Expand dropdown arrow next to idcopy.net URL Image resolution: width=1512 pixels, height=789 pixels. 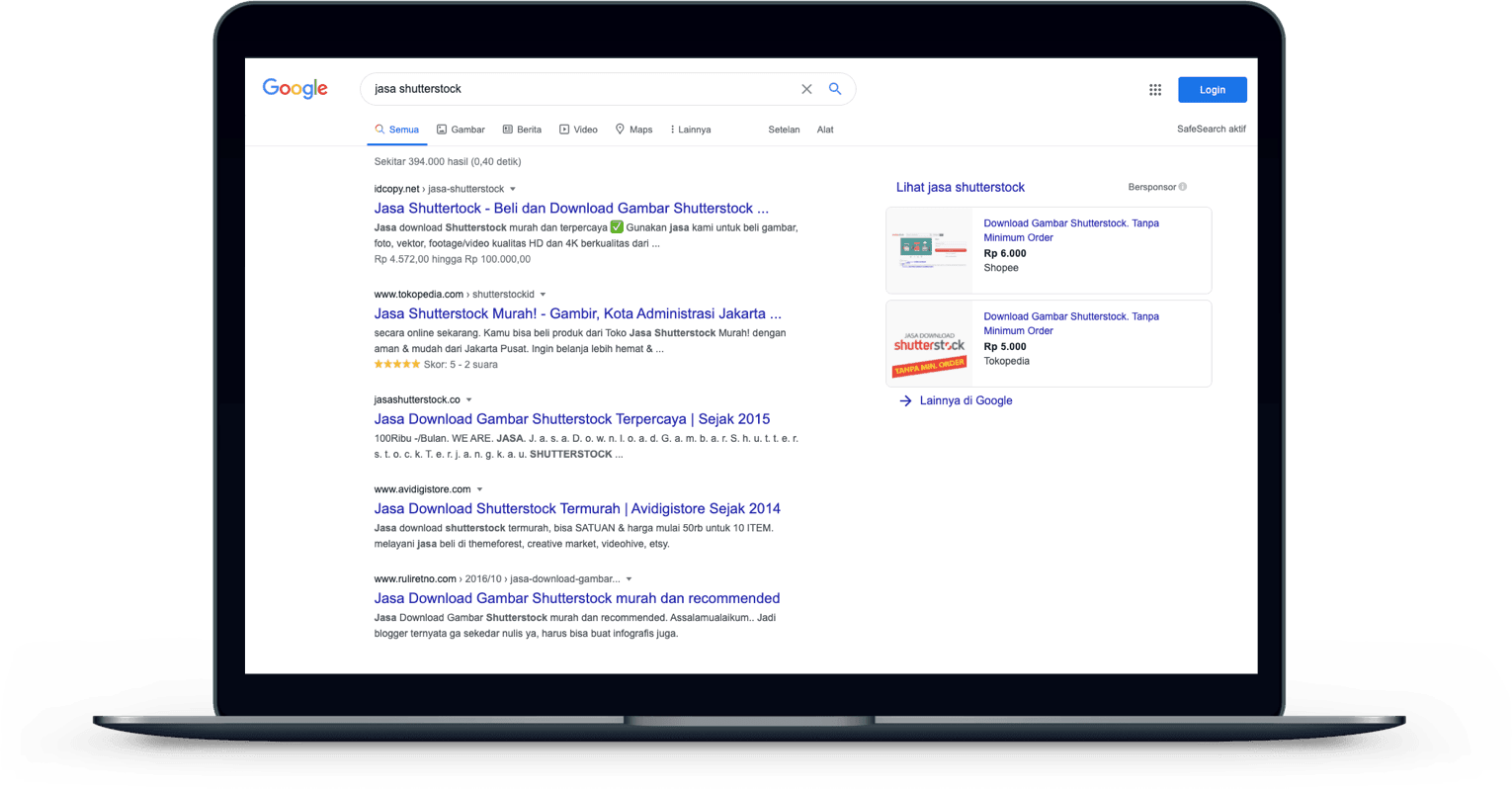pyautogui.click(x=513, y=189)
